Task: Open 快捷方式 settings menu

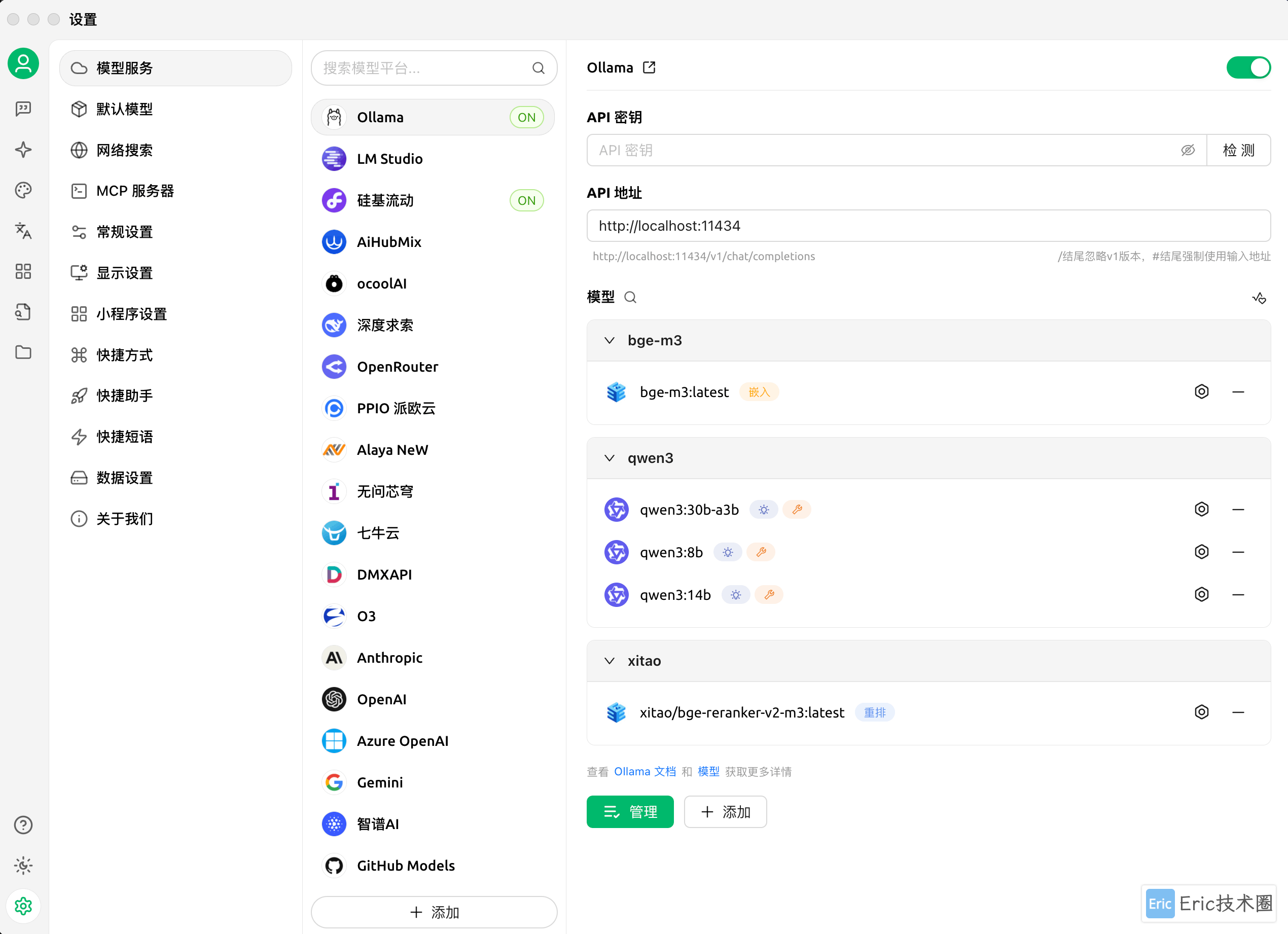Action: coord(175,355)
